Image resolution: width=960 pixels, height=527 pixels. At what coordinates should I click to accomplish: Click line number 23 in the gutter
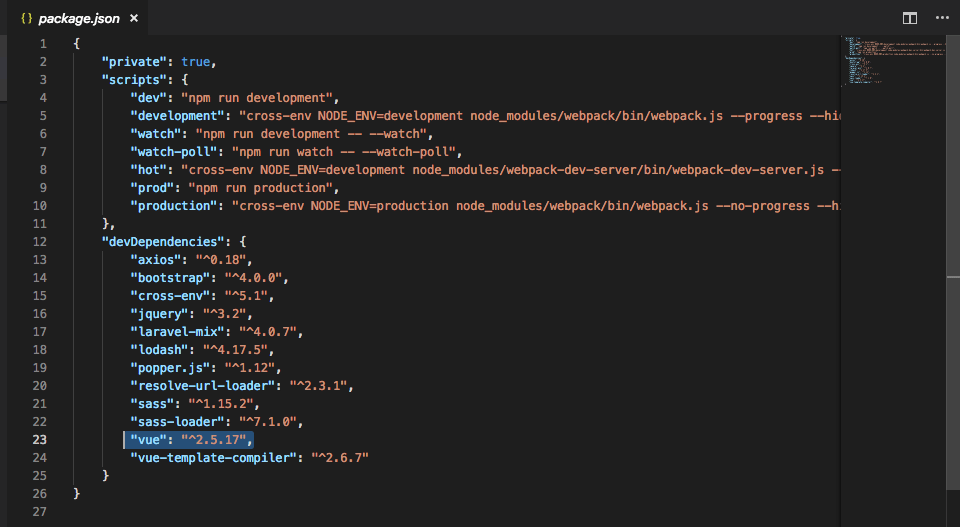(x=40, y=440)
